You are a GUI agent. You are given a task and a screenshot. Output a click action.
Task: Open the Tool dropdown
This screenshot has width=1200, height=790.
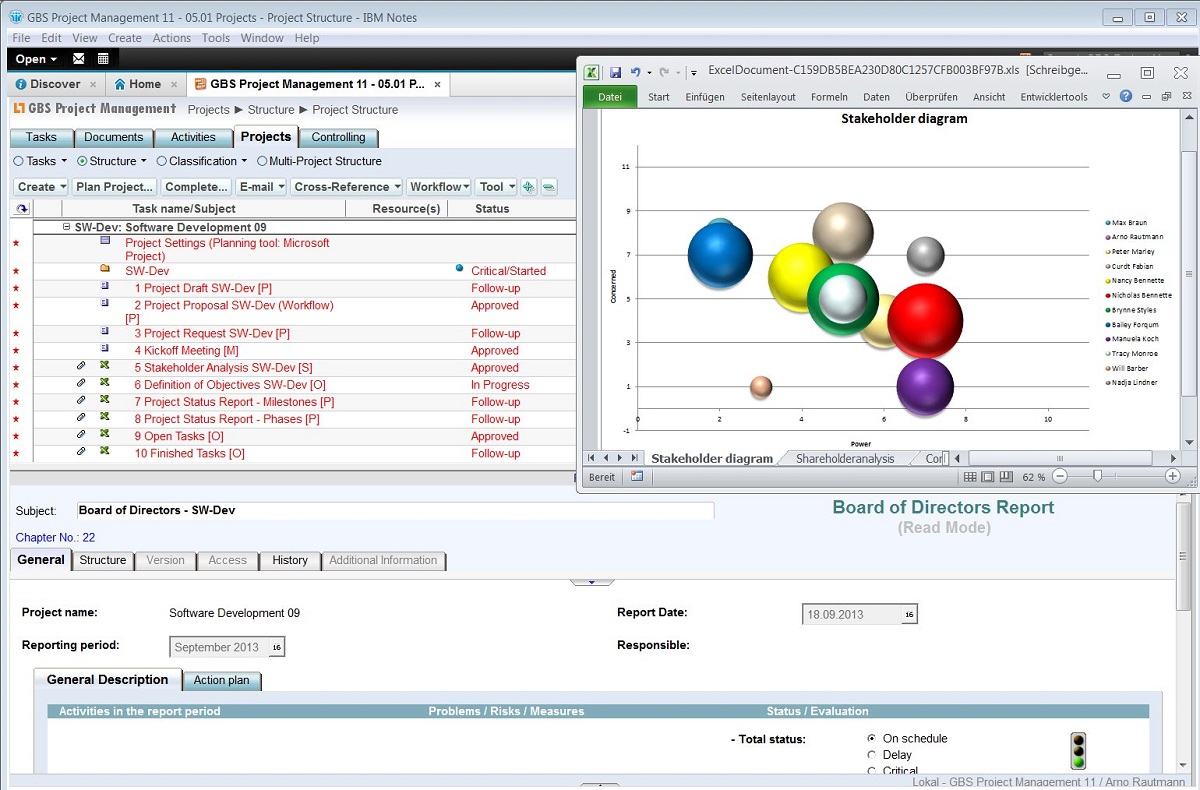coord(497,187)
